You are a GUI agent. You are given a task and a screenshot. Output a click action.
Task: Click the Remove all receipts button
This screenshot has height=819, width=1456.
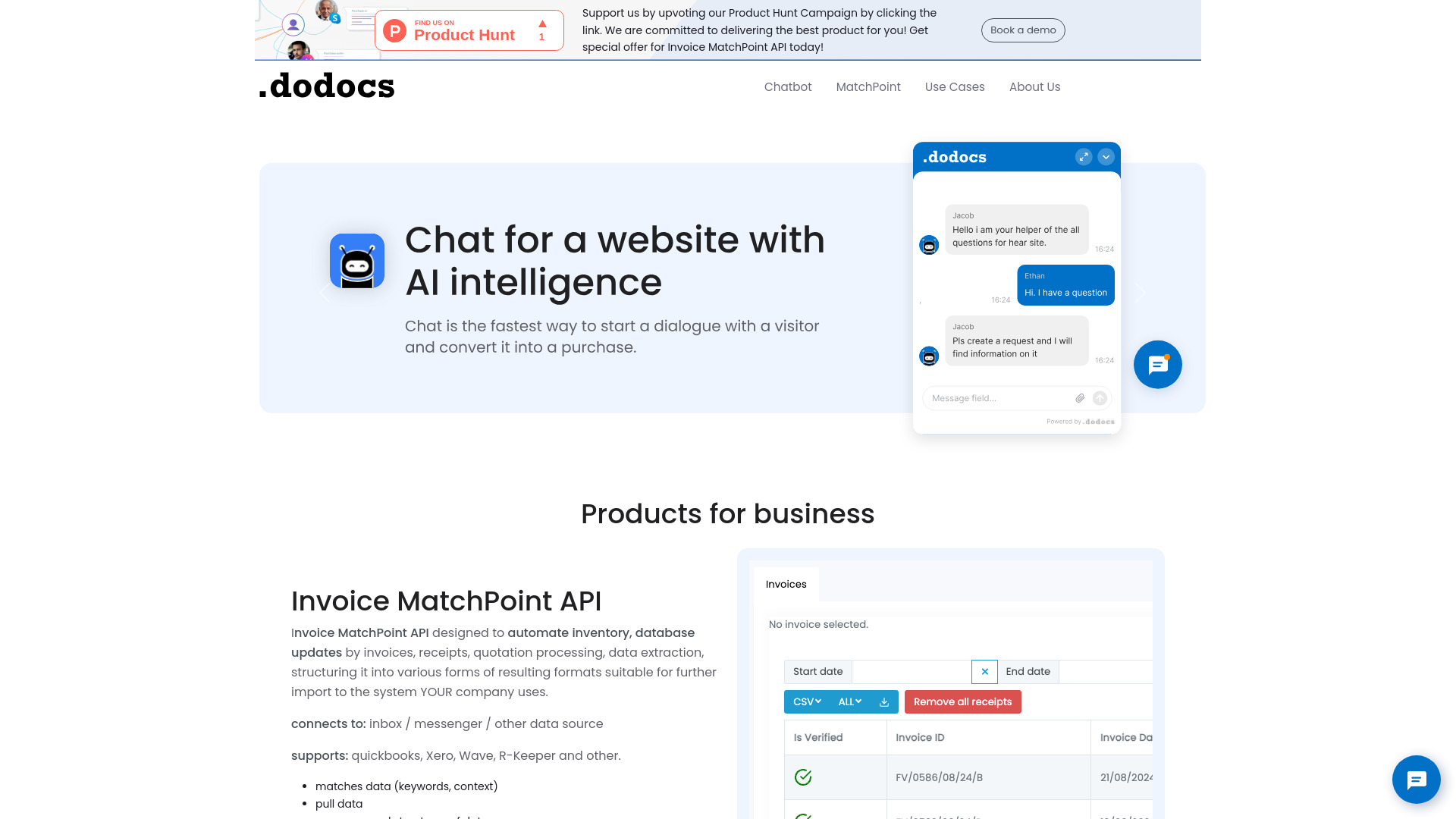click(x=962, y=701)
